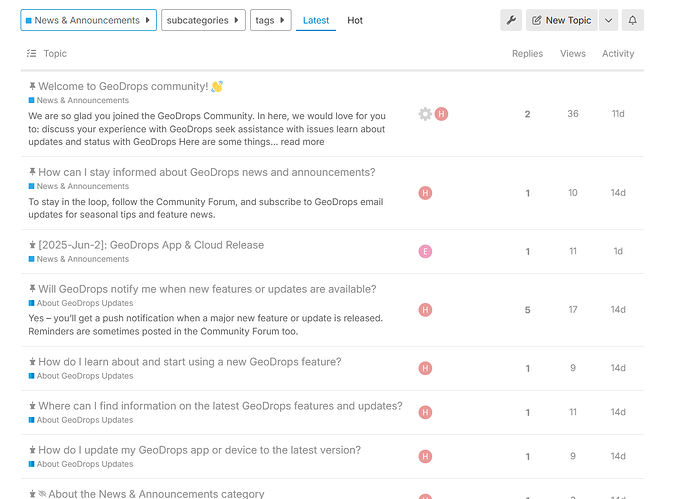Click pin icon beside 2025-Jun-2 Cloud Release
The width and height of the screenshot is (679, 499).
pos(32,245)
